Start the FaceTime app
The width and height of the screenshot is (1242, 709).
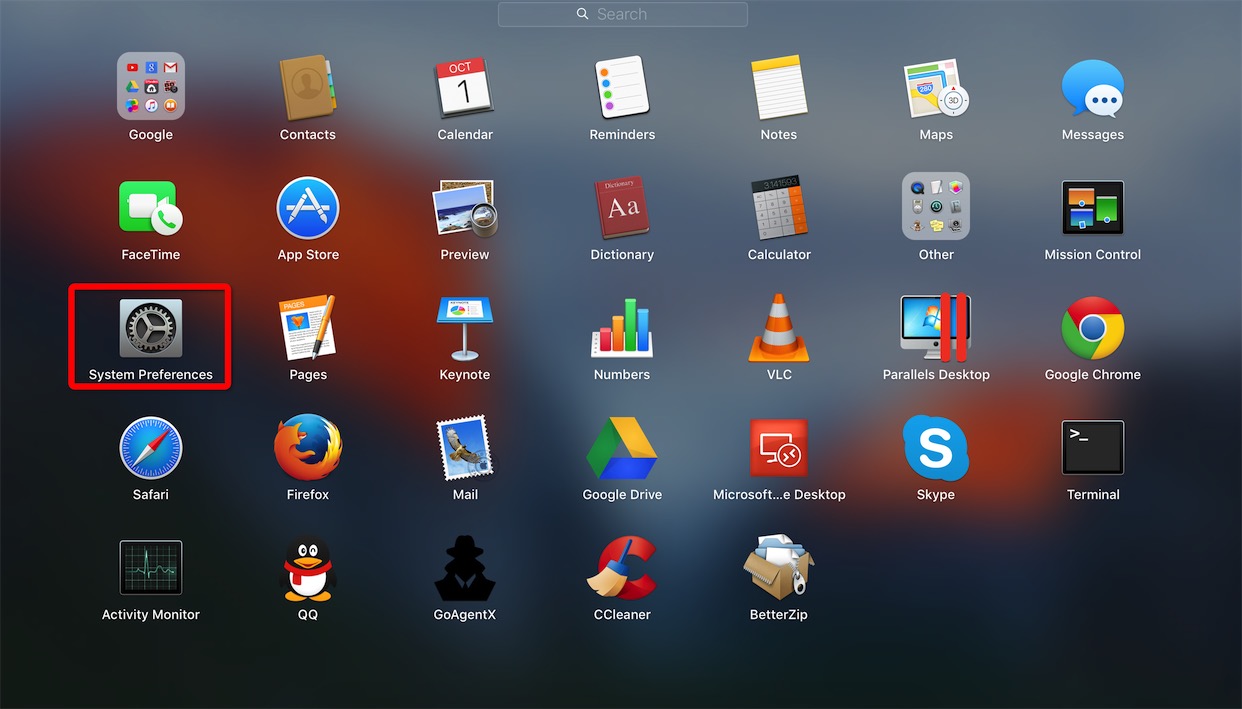tap(151, 207)
